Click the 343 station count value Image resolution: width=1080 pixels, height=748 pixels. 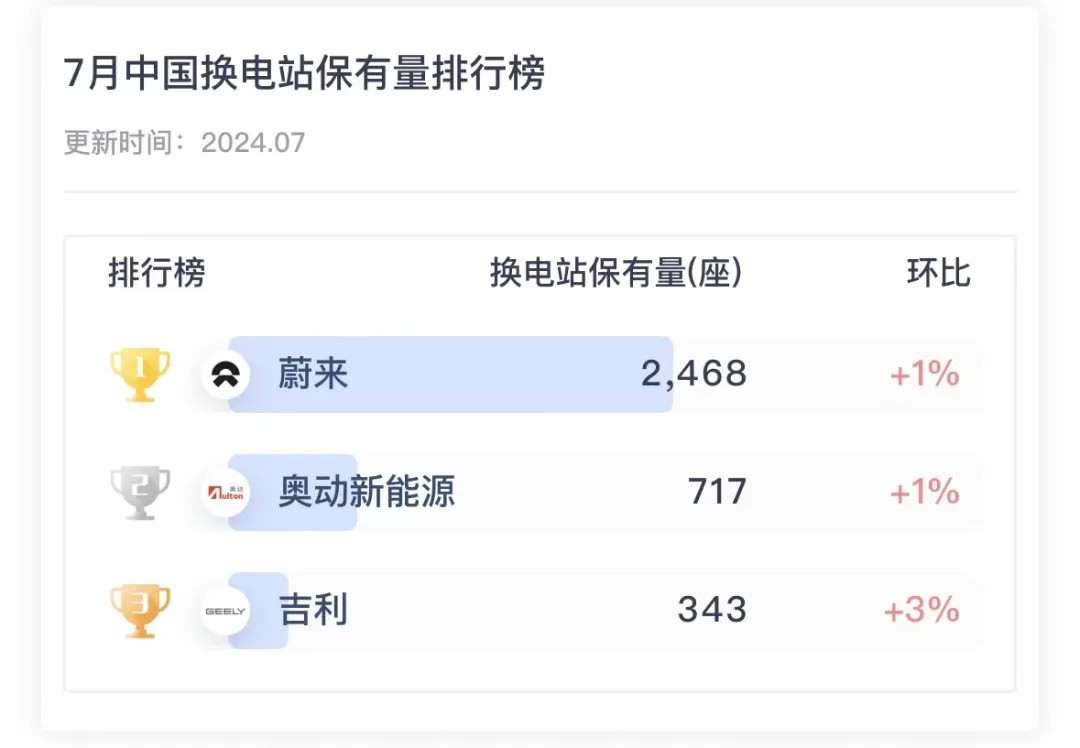click(712, 610)
